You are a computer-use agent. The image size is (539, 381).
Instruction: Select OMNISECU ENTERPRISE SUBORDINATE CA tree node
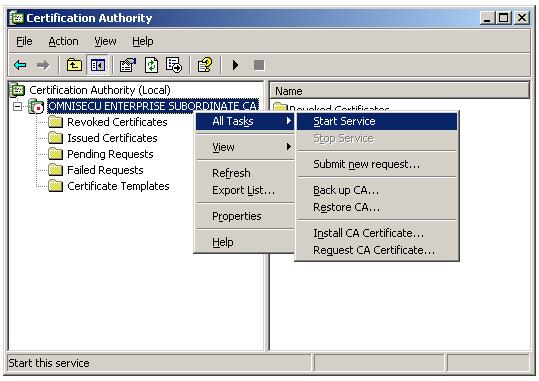(152, 106)
